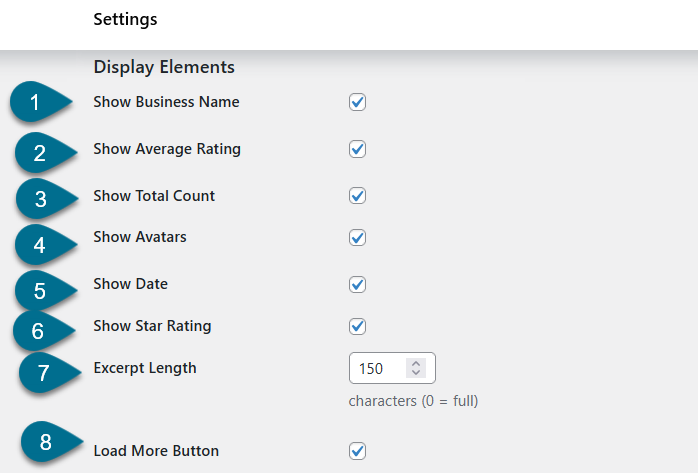Select the number 3 callout marker
This screenshot has width=698, height=473.
tap(41, 198)
